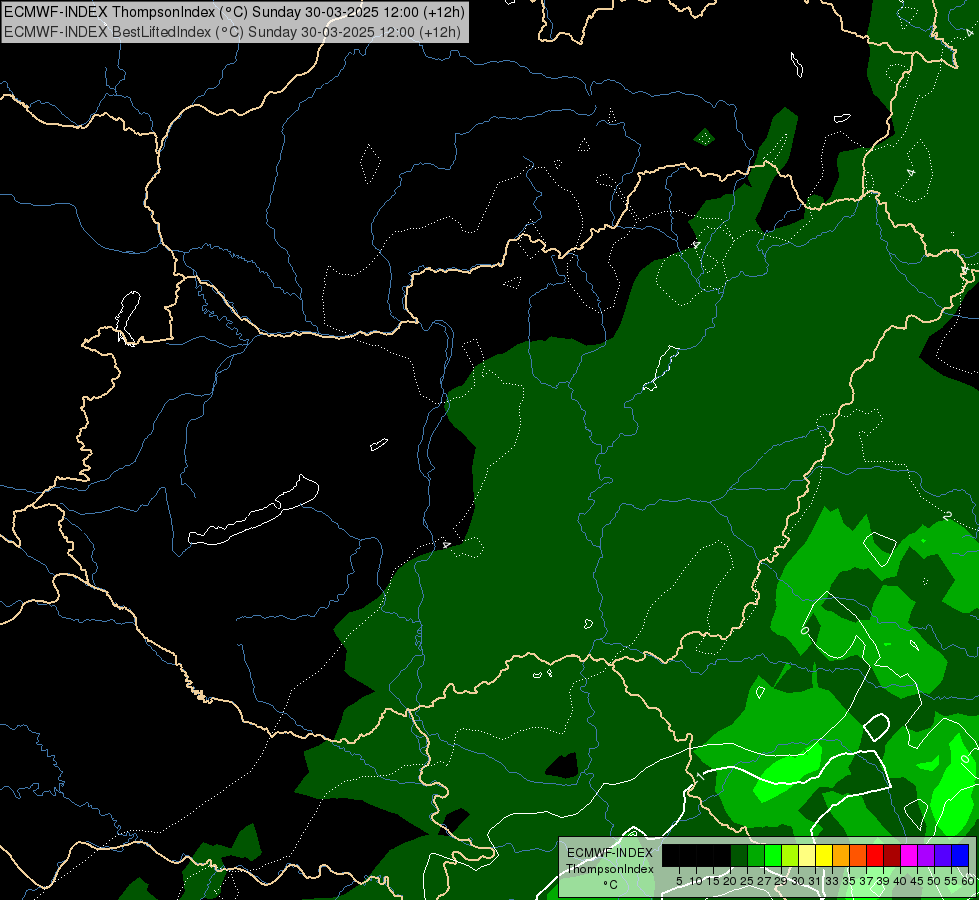The width and height of the screenshot is (979, 900).
Task: Click the legend scale value 20
Action: [730, 881]
